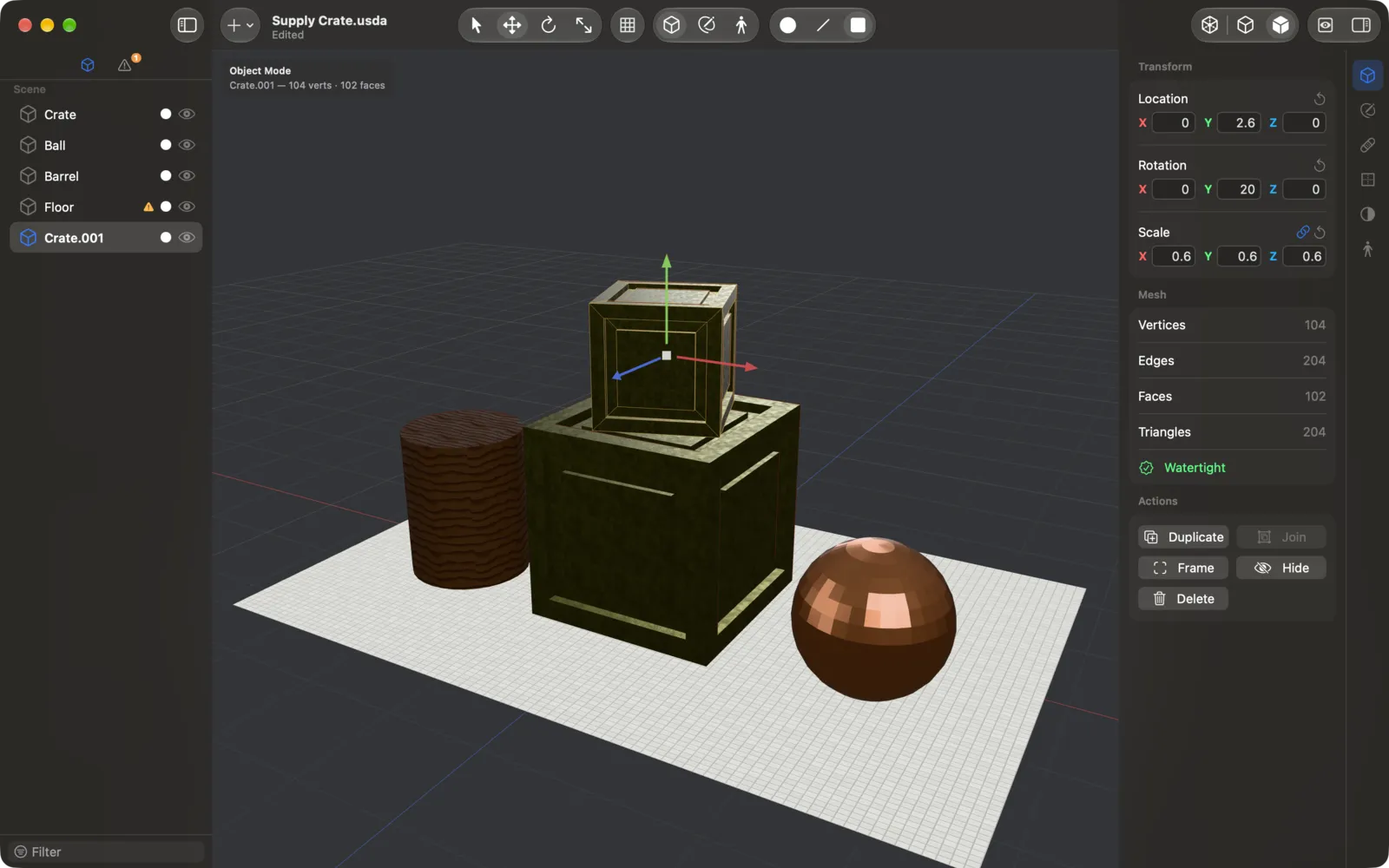
Task: Reset Scale values arrow icon
Action: click(x=1320, y=233)
